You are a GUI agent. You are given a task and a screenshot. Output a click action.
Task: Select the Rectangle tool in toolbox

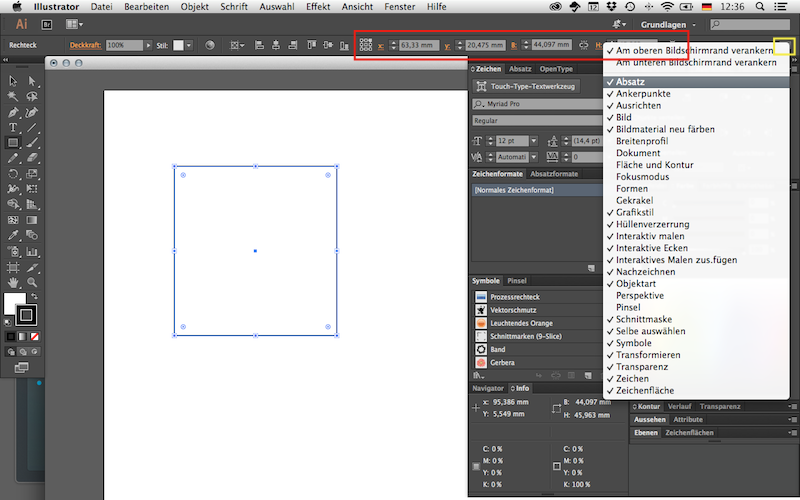(x=13, y=143)
